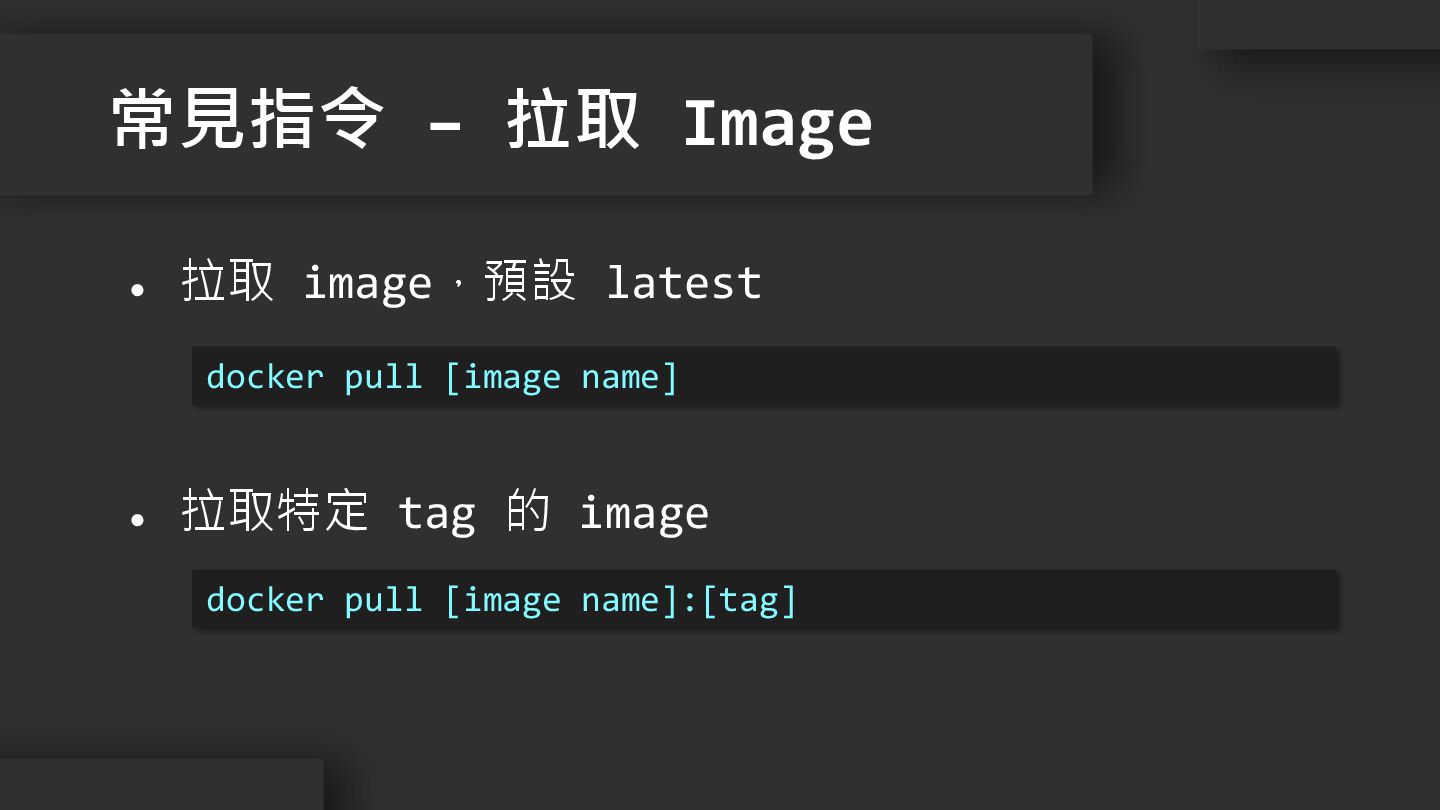The width and height of the screenshot is (1440, 810).
Task: Click the "預設" text in first bullet
Action: coord(530,281)
